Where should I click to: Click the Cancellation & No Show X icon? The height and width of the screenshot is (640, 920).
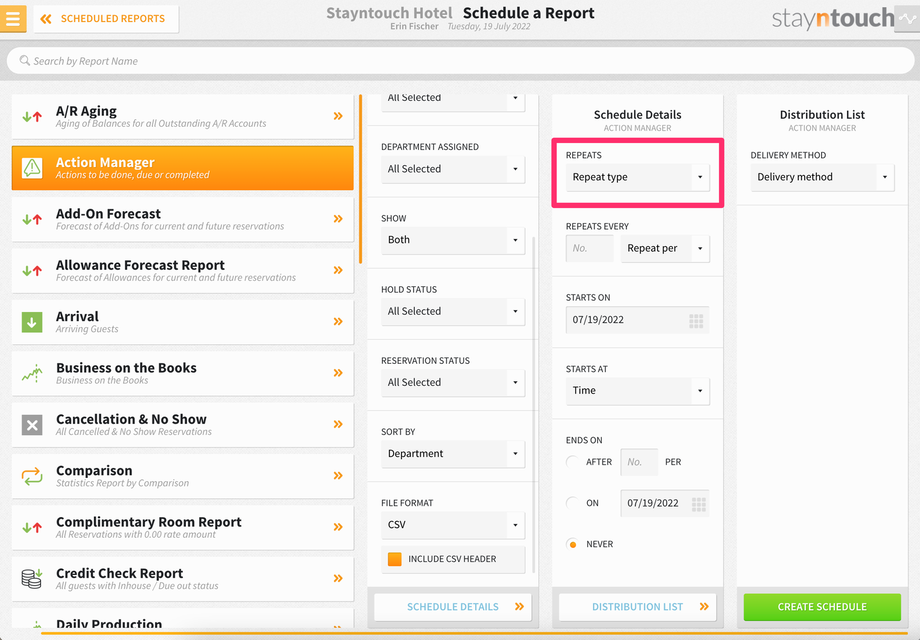click(32, 425)
